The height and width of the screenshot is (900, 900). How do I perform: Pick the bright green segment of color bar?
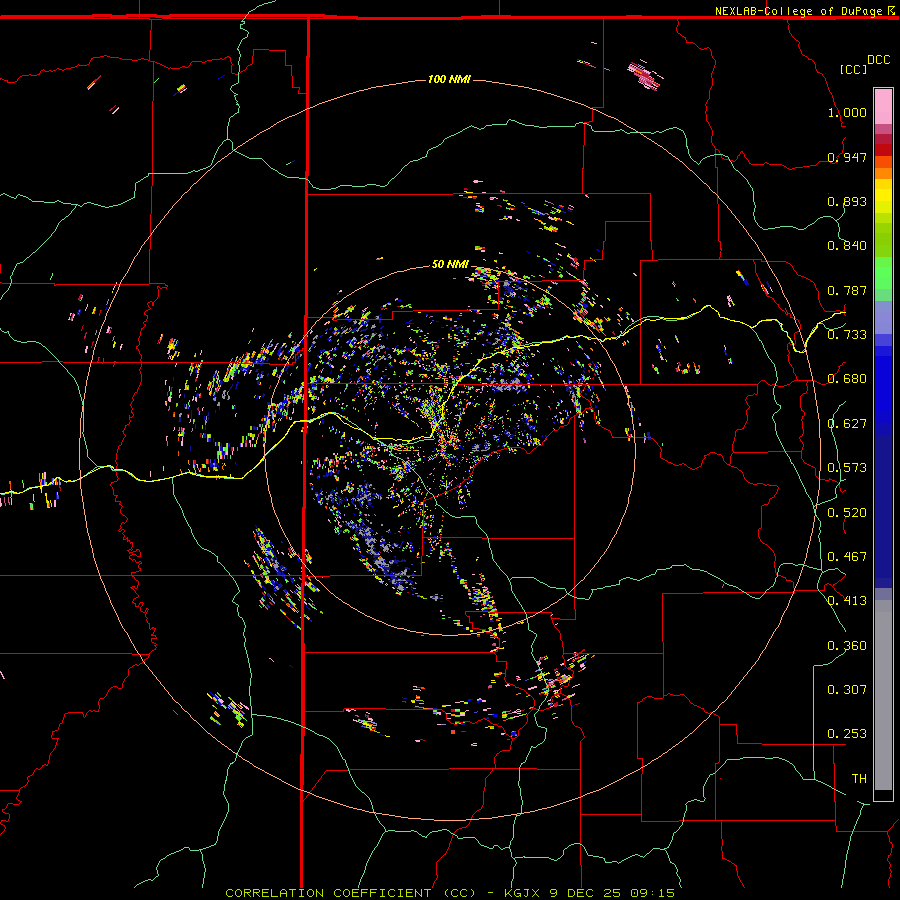pyautogui.click(x=883, y=274)
